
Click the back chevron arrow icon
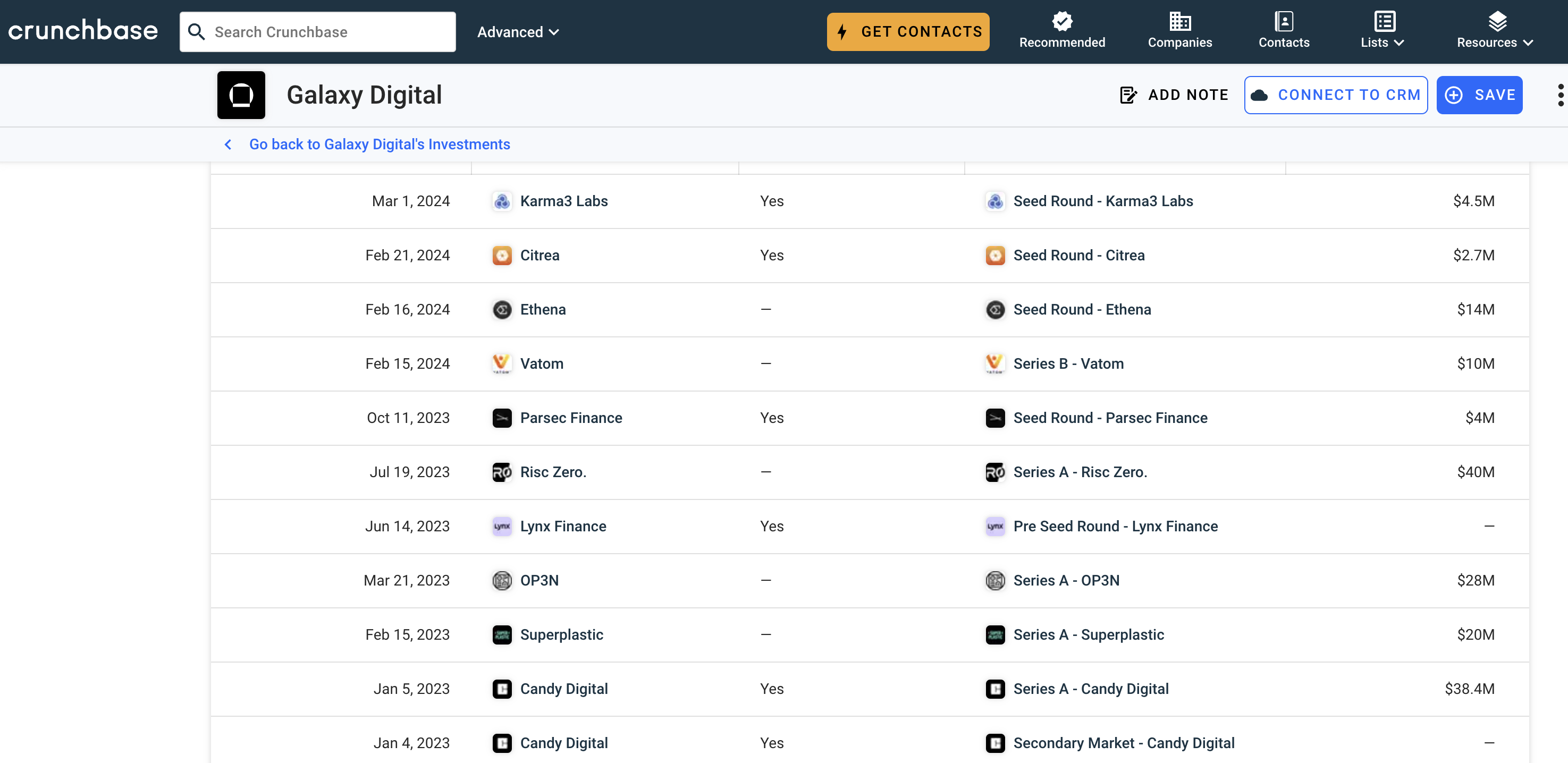(x=228, y=144)
